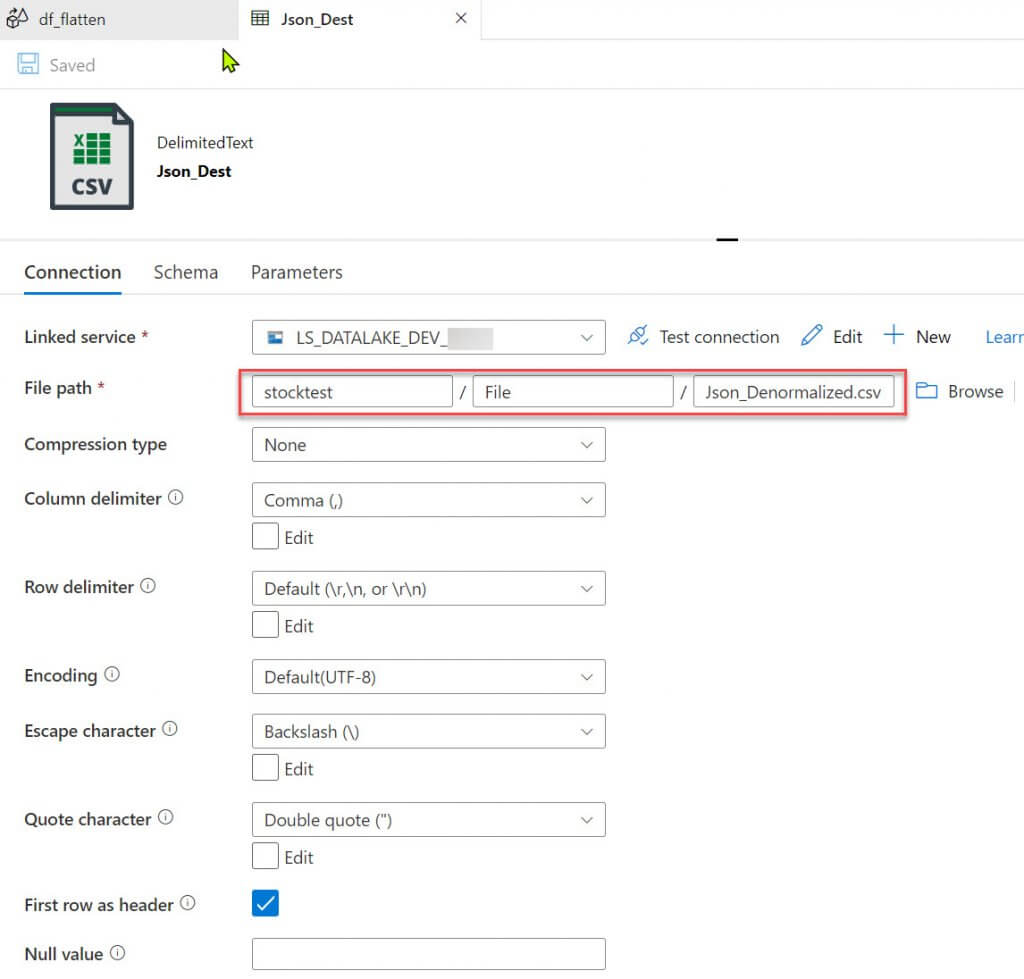1024x979 pixels.
Task: Click the Edit pencil icon for linked service
Action: pos(812,336)
